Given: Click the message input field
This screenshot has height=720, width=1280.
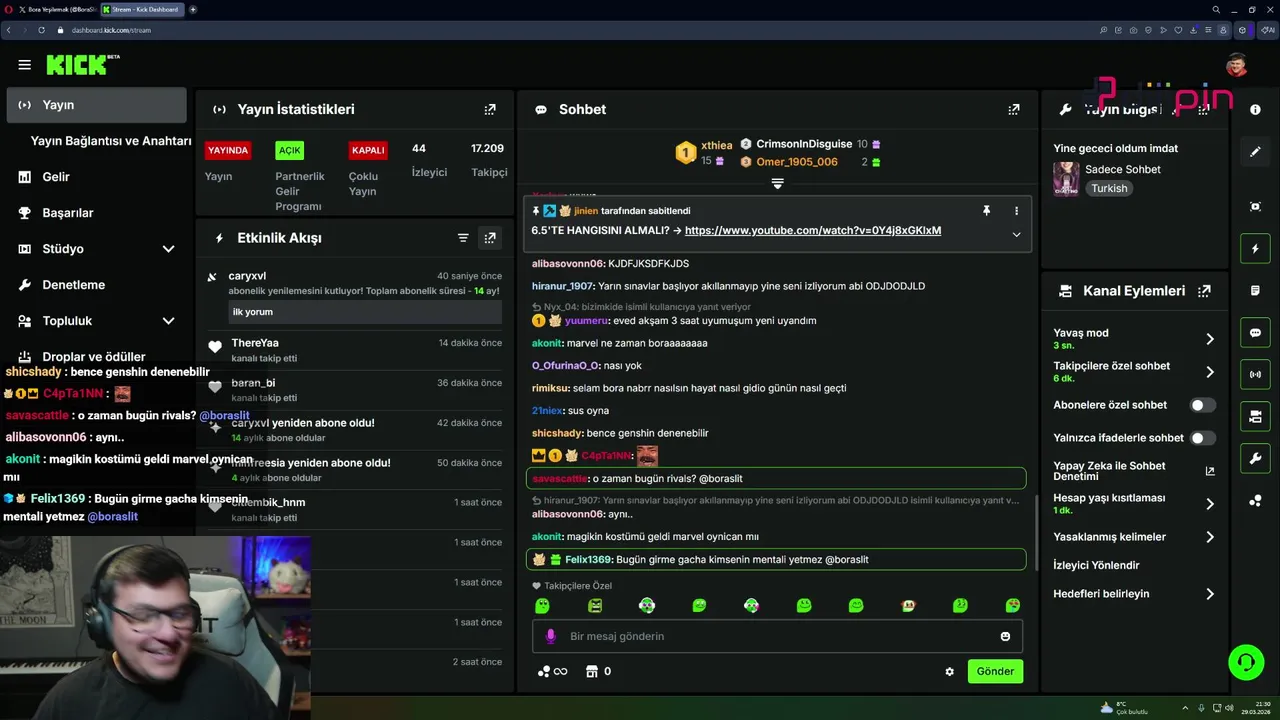Looking at the screenshot, I should (777, 636).
